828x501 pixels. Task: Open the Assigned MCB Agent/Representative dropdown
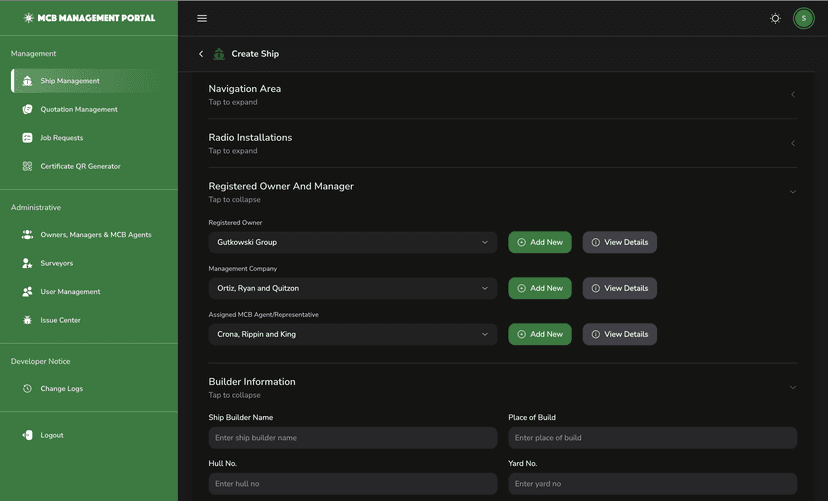pos(353,334)
